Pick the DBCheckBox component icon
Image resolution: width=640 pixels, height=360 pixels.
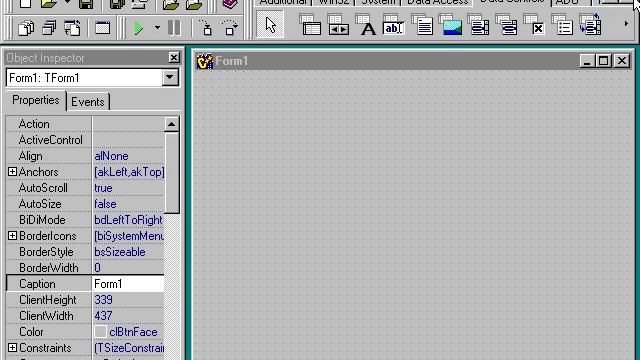pyautogui.click(x=534, y=24)
